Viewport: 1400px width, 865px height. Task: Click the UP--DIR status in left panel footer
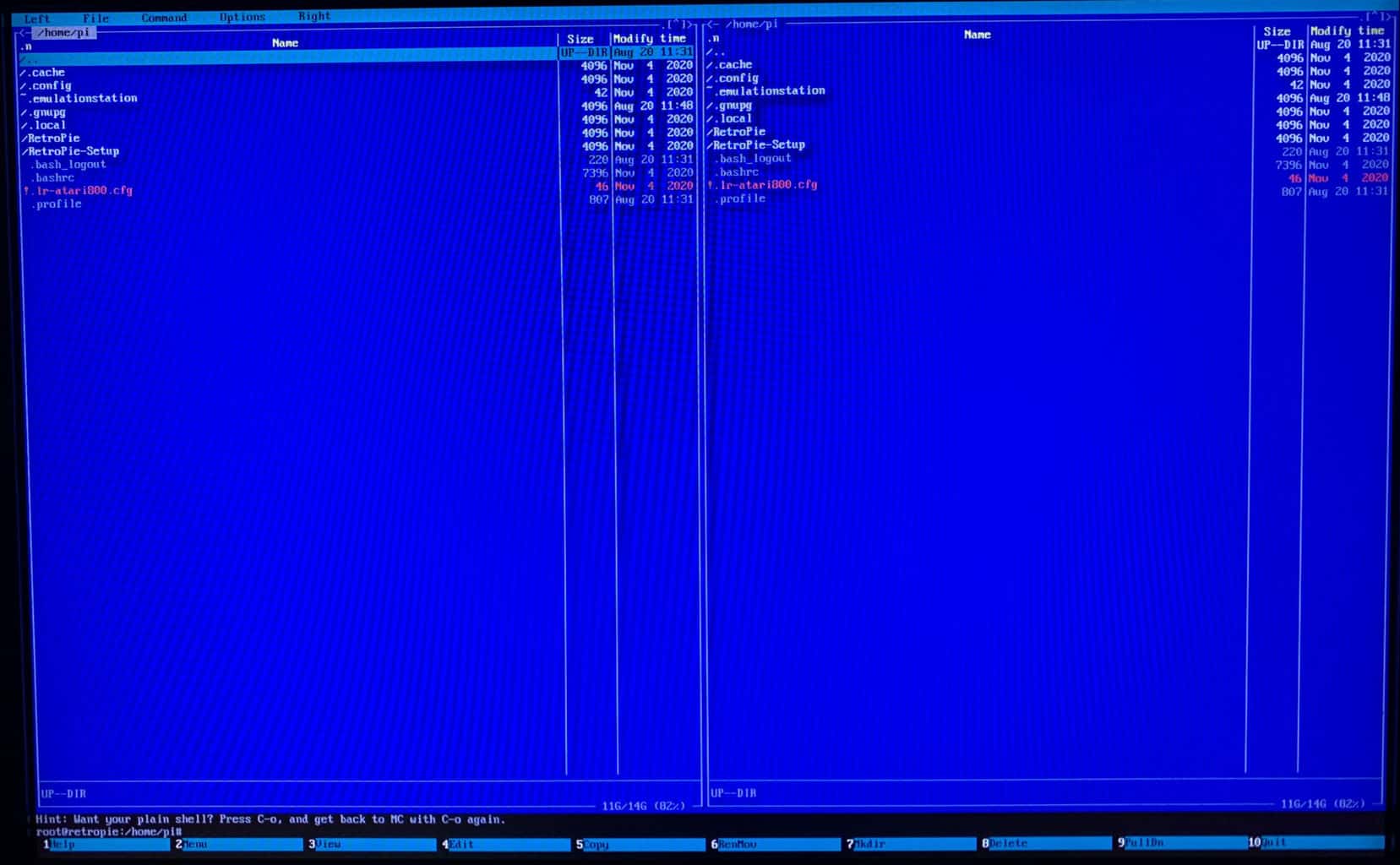[63, 794]
